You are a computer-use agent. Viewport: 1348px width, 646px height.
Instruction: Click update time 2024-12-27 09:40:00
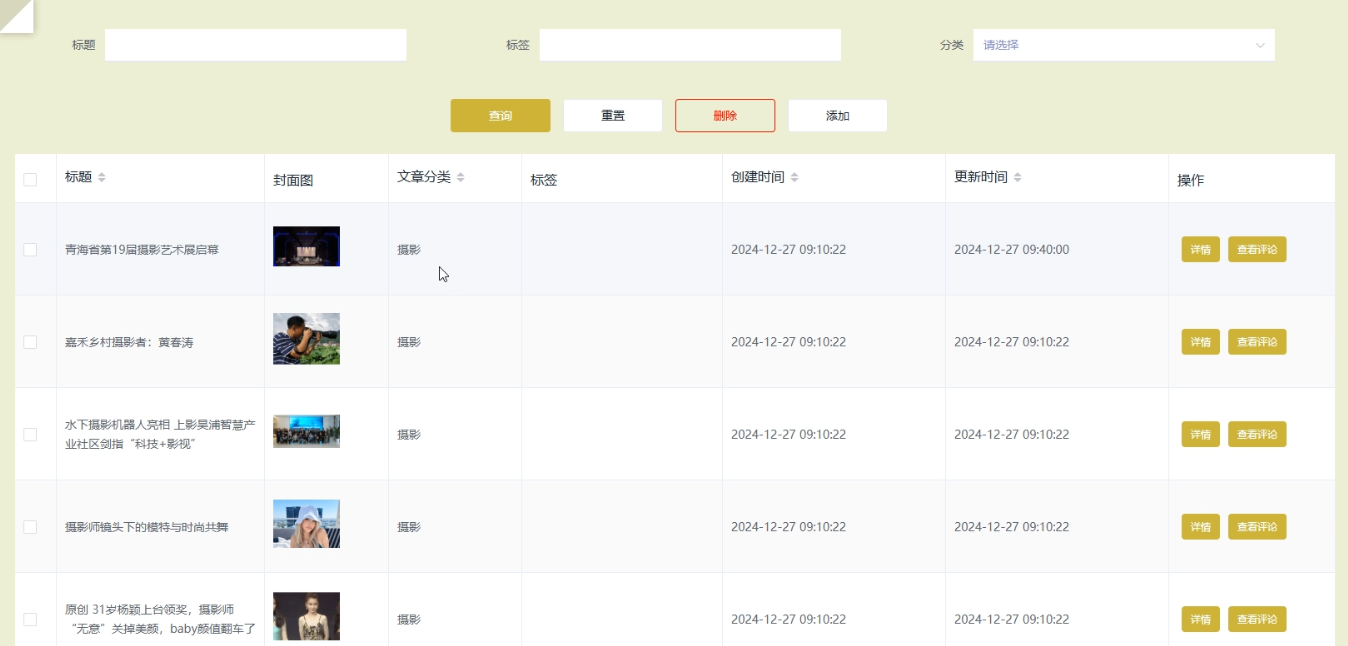[1011, 250]
